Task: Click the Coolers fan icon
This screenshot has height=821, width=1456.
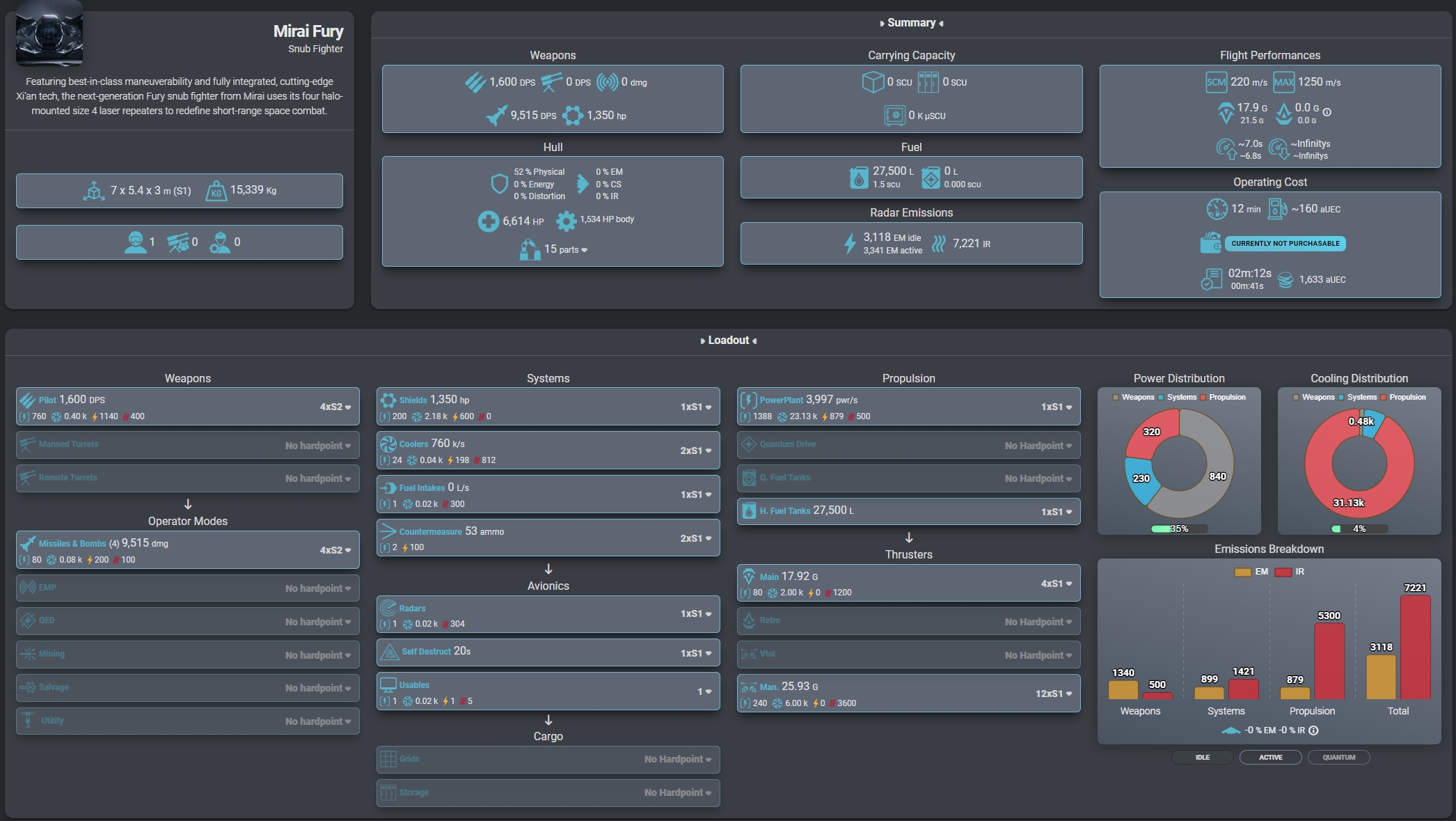Action: pyautogui.click(x=388, y=444)
